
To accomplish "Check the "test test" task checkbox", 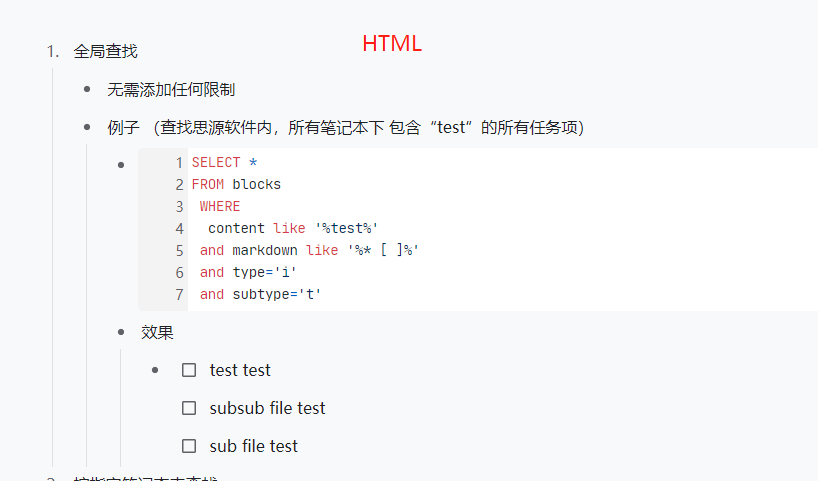I will [x=189, y=370].
